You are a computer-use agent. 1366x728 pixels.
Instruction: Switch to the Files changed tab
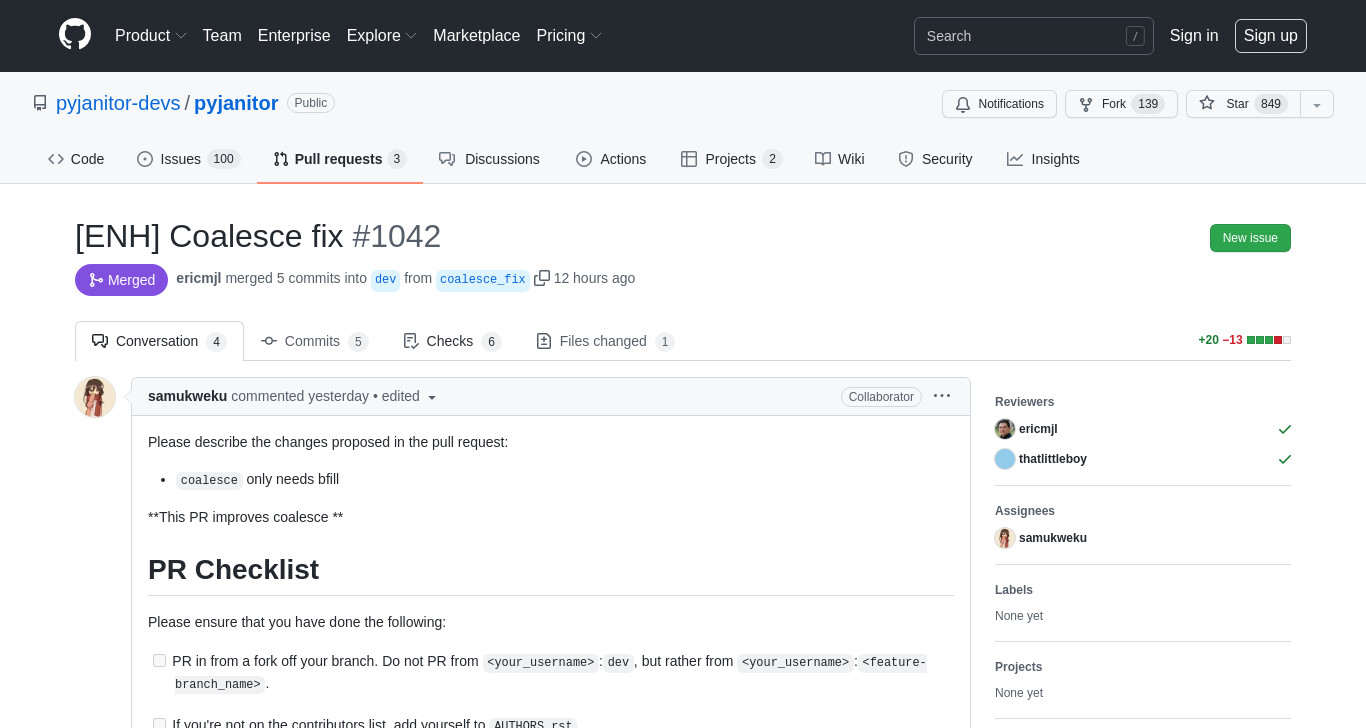coord(605,341)
